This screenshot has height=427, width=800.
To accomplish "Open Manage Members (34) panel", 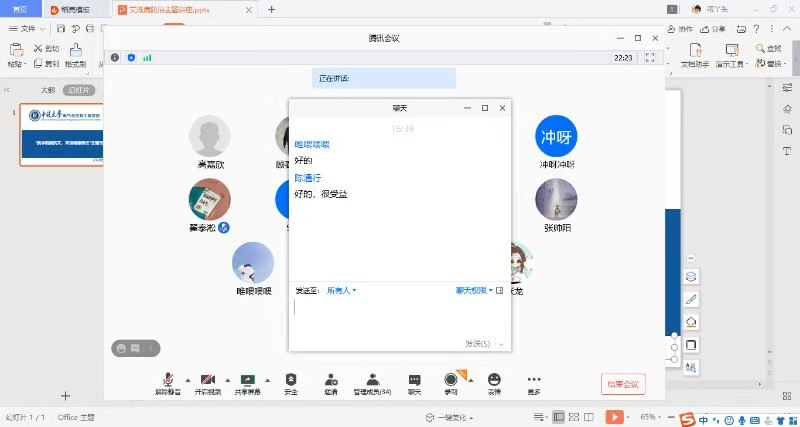I will pos(372,380).
